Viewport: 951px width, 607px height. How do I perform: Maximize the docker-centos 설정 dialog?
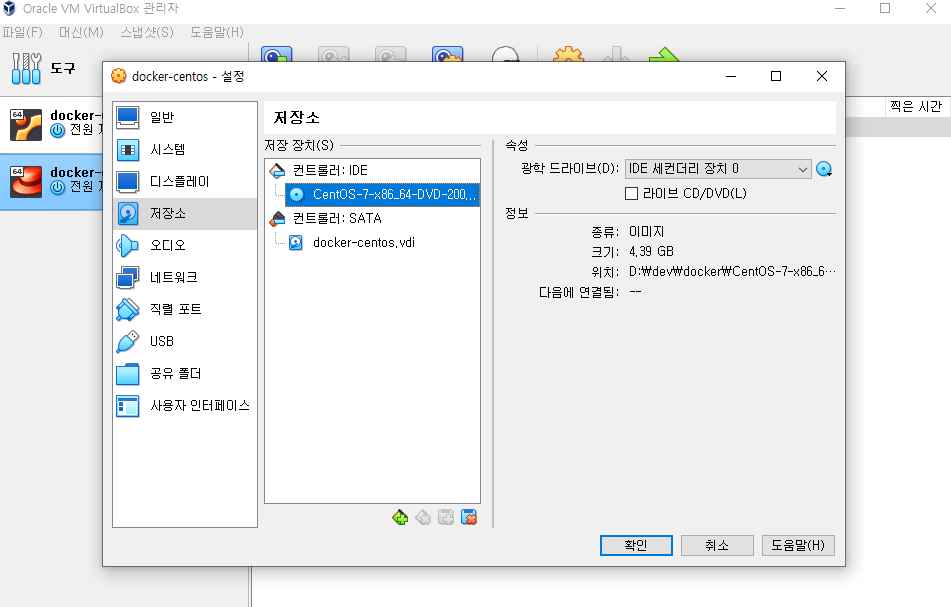(x=776, y=76)
